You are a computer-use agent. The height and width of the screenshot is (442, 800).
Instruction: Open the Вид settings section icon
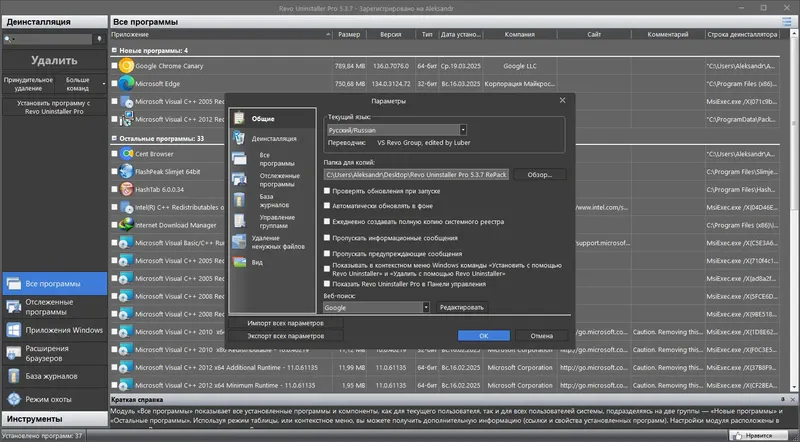point(239,262)
